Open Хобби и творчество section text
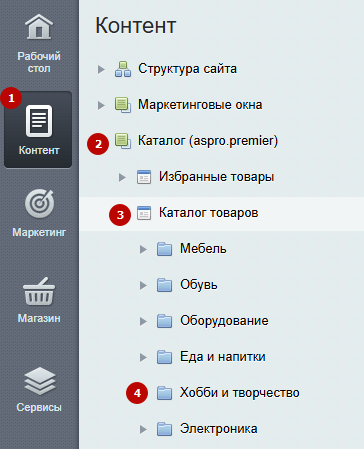Image resolution: width=364 pixels, height=449 pixels. (x=240, y=393)
